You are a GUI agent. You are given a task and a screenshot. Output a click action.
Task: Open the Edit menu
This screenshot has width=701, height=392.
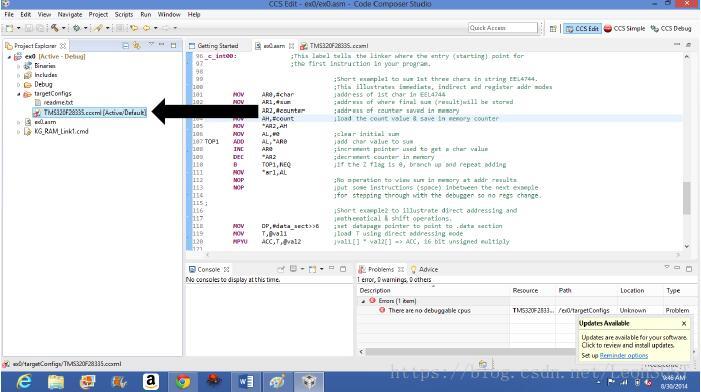[25, 14]
